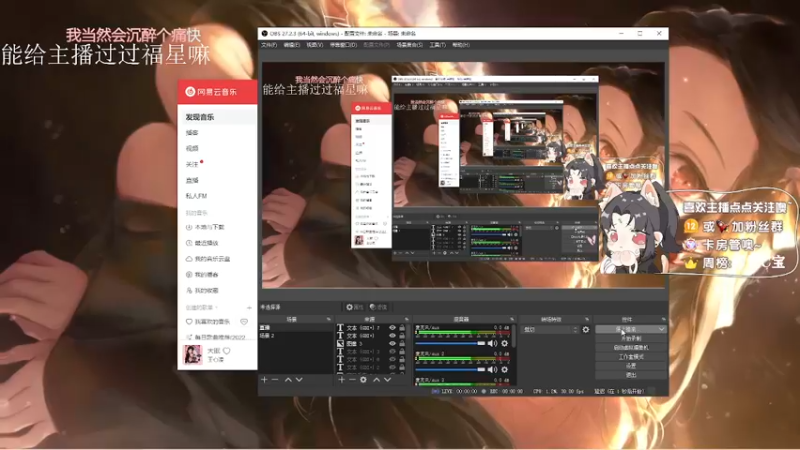Screen dimensions: 800x450
Task: Pop out the 混音器 dock panel
Action: point(512,319)
